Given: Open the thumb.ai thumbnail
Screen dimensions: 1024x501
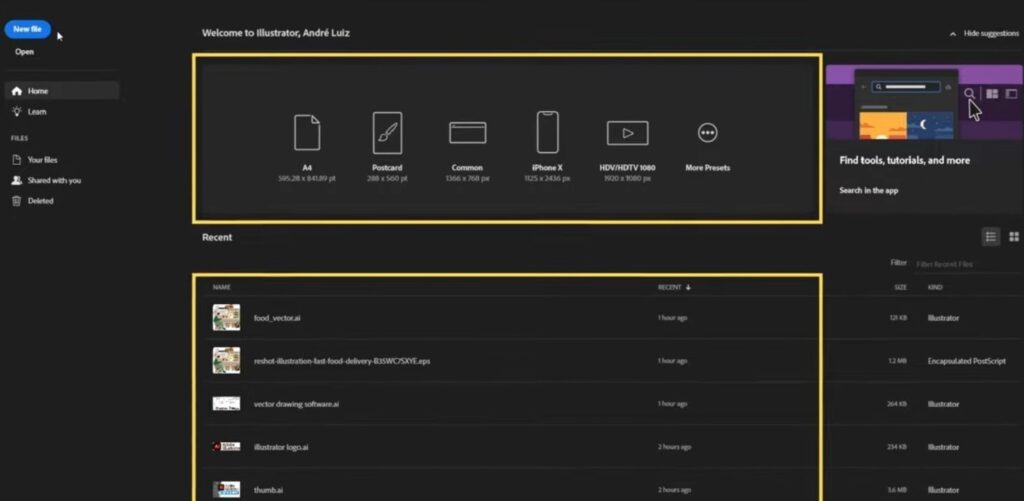Looking at the screenshot, I should [226, 490].
